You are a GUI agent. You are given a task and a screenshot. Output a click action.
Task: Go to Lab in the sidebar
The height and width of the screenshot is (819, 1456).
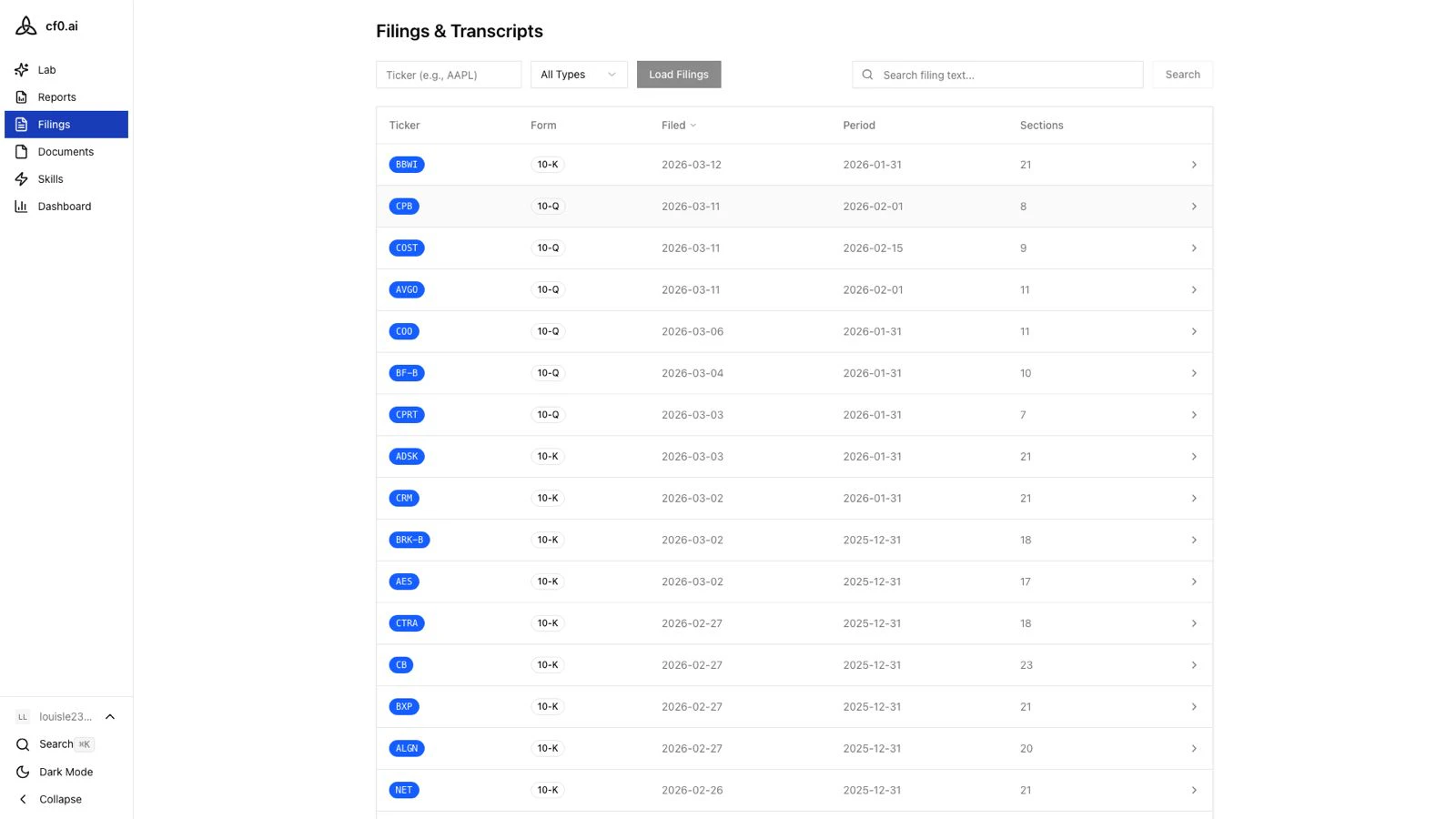click(66, 70)
